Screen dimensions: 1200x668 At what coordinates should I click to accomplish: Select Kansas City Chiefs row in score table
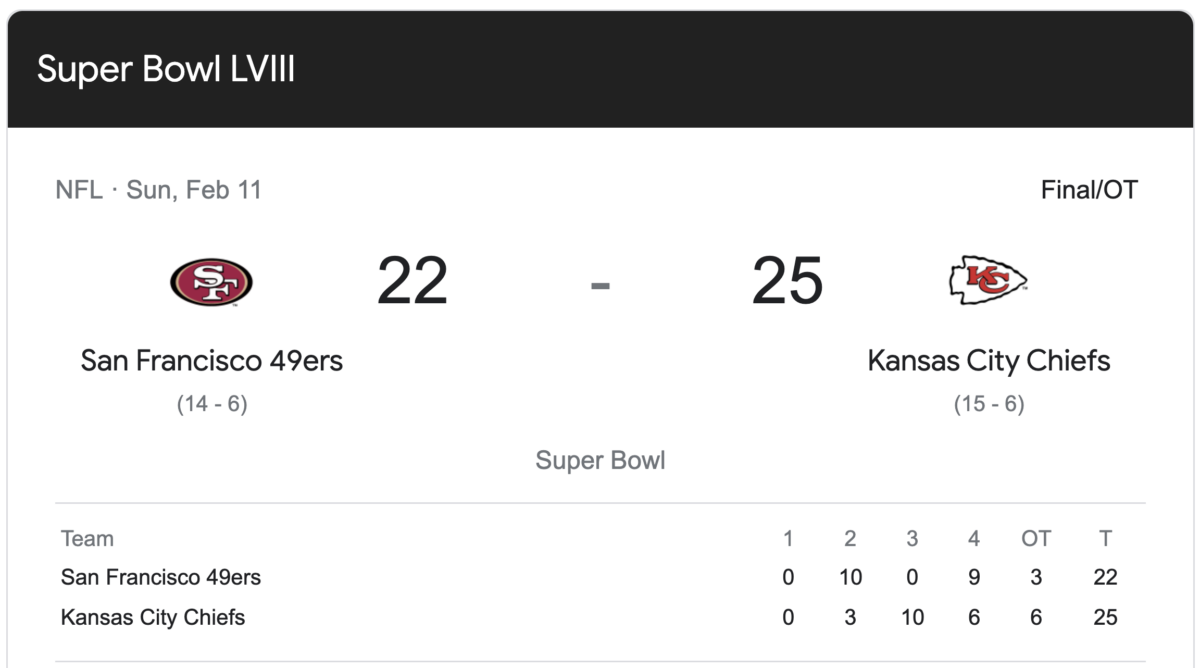coord(600,617)
